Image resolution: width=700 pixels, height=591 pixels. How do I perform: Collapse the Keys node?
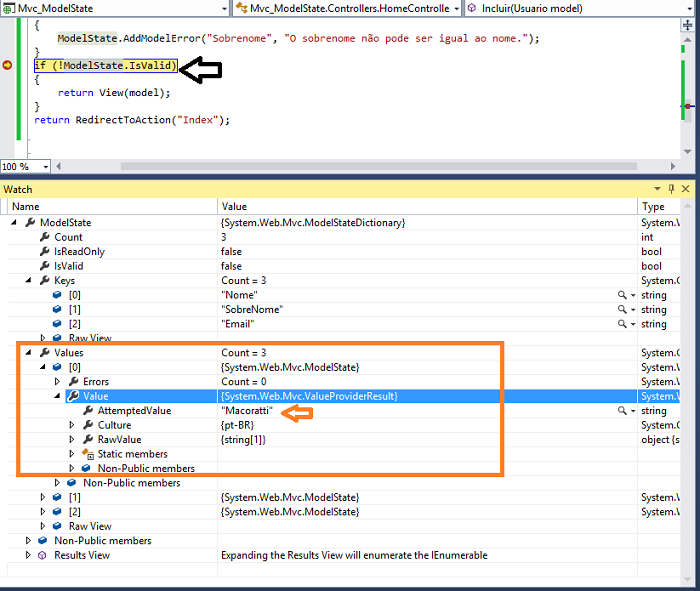tap(28, 281)
